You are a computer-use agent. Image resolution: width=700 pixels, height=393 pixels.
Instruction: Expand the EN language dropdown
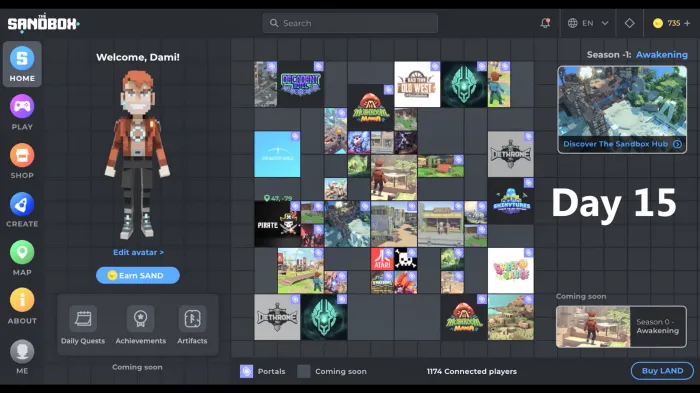(x=588, y=23)
